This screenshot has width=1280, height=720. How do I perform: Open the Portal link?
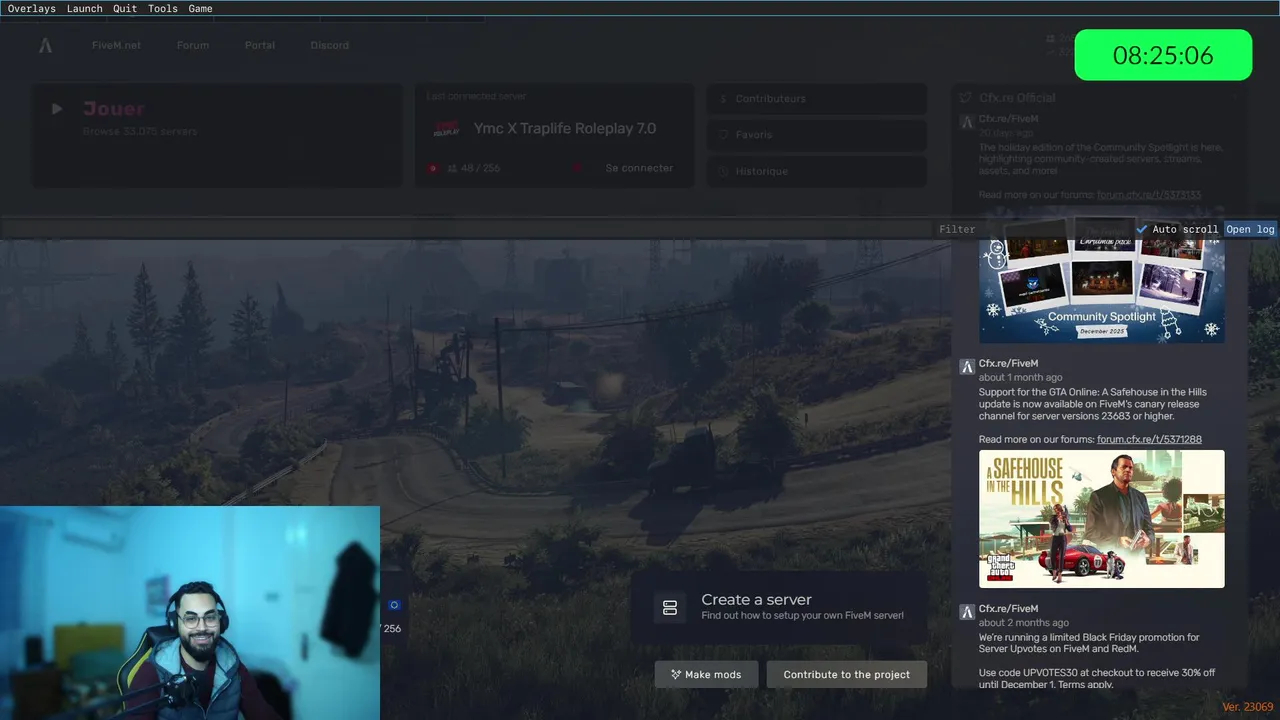pyautogui.click(x=260, y=45)
